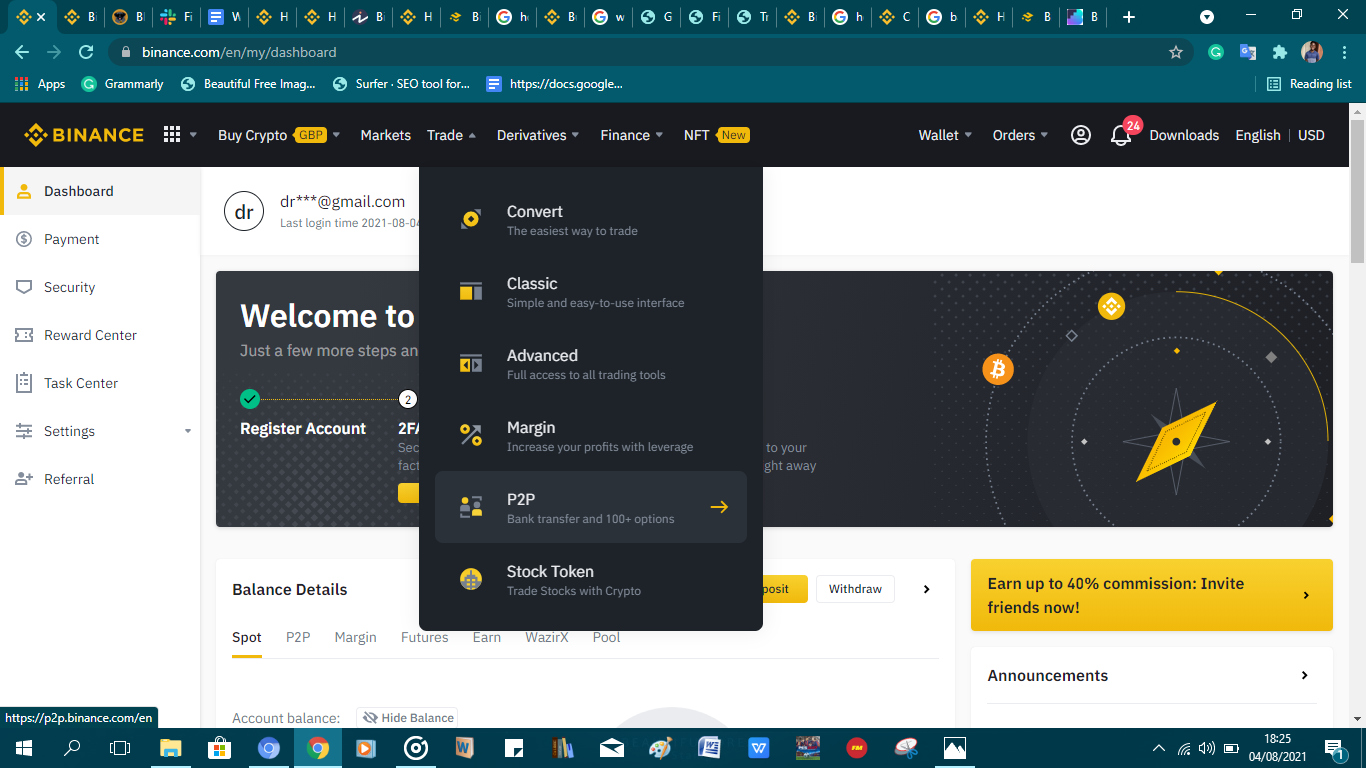This screenshot has width=1366, height=768.
Task: Open Windows search from the taskbar
Action: tap(72, 748)
